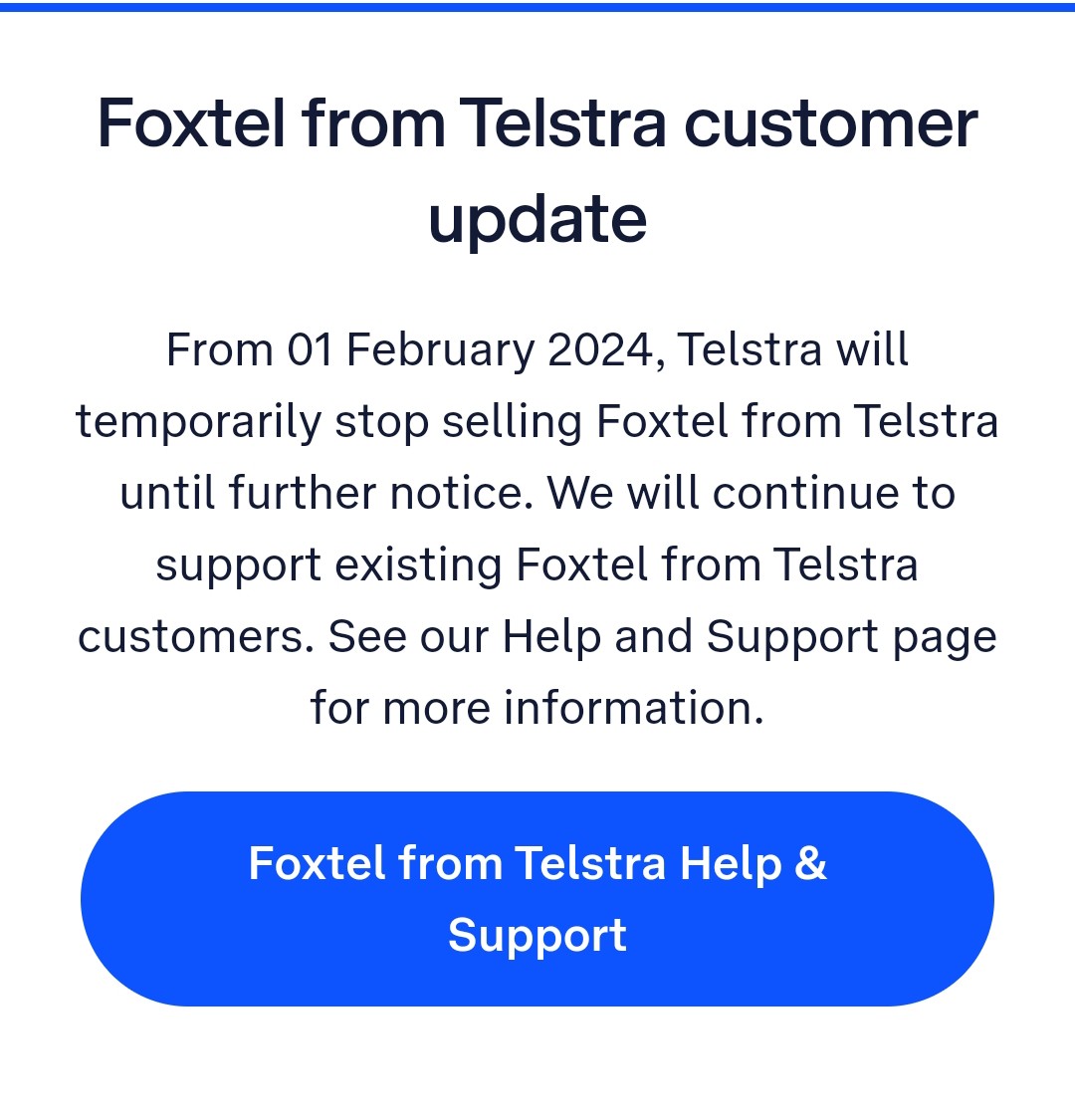Open Foxtel from Telstra Help & Support
This screenshot has width=1075, height=1120.
[537, 898]
